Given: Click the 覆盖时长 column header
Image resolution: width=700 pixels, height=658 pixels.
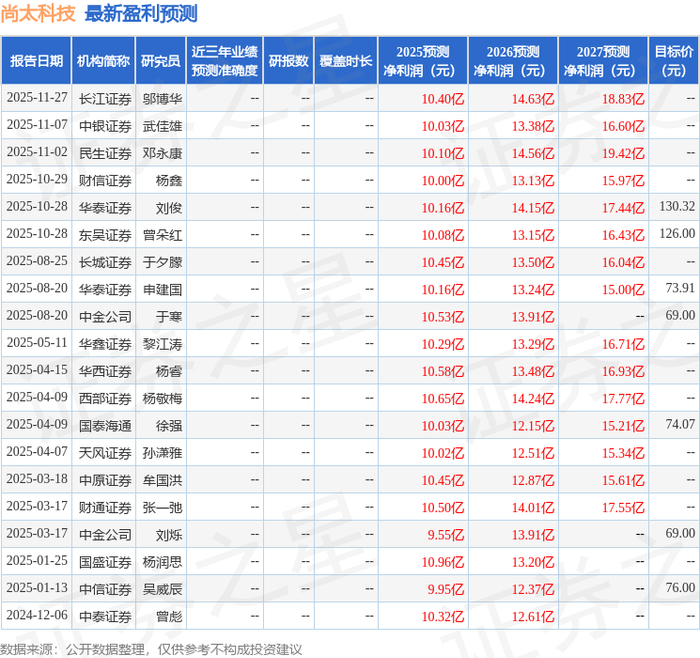Looking at the screenshot, I should point(346,61).
